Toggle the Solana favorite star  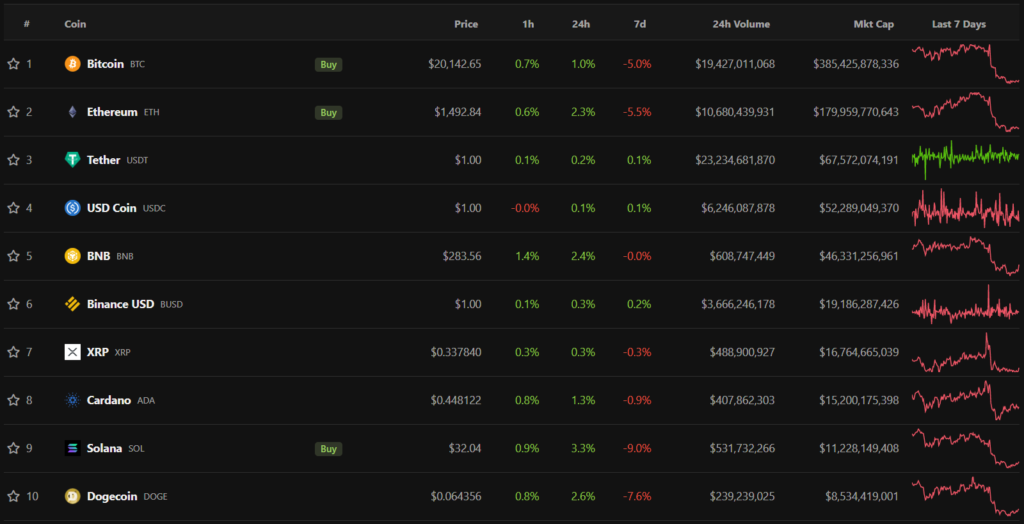pyautogui.click(x=13, y=448)
